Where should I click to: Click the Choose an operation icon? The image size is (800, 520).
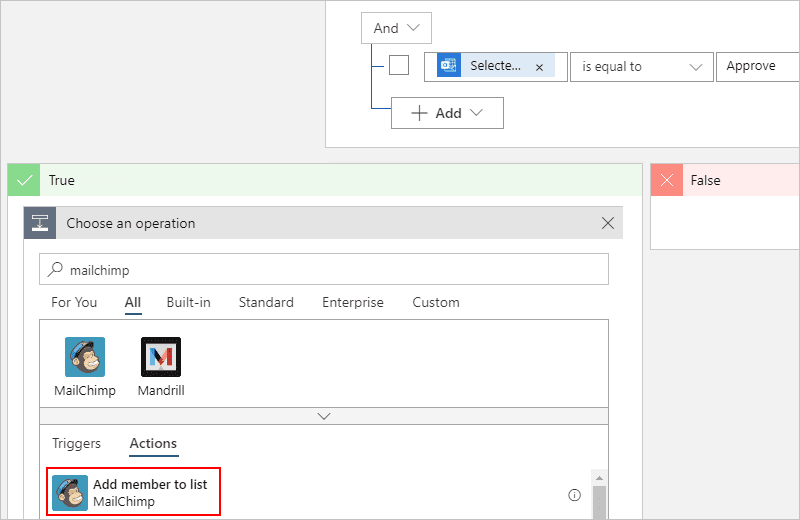40,223
